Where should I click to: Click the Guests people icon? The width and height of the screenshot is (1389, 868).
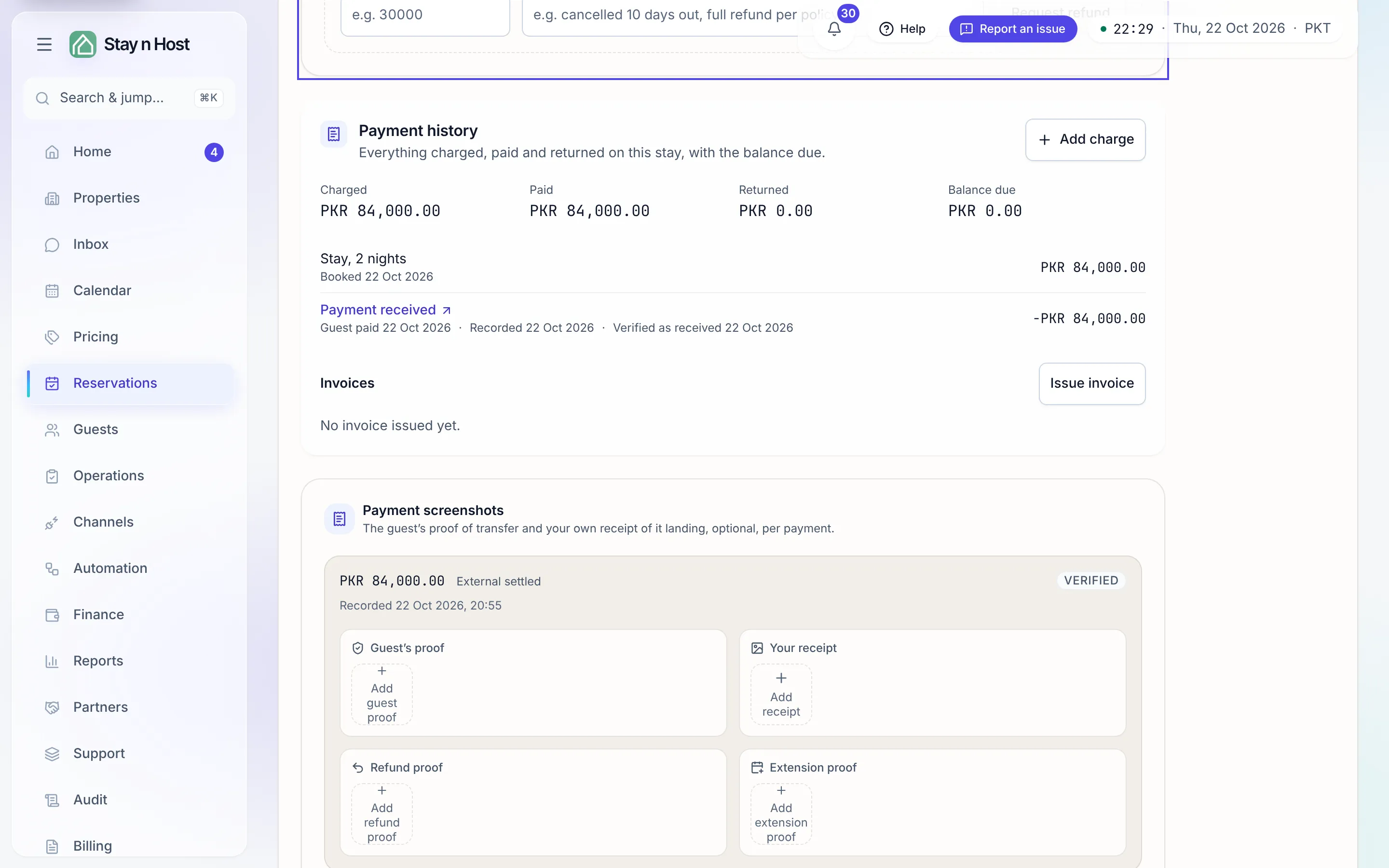pyautogui.click(x=52, y=429)
